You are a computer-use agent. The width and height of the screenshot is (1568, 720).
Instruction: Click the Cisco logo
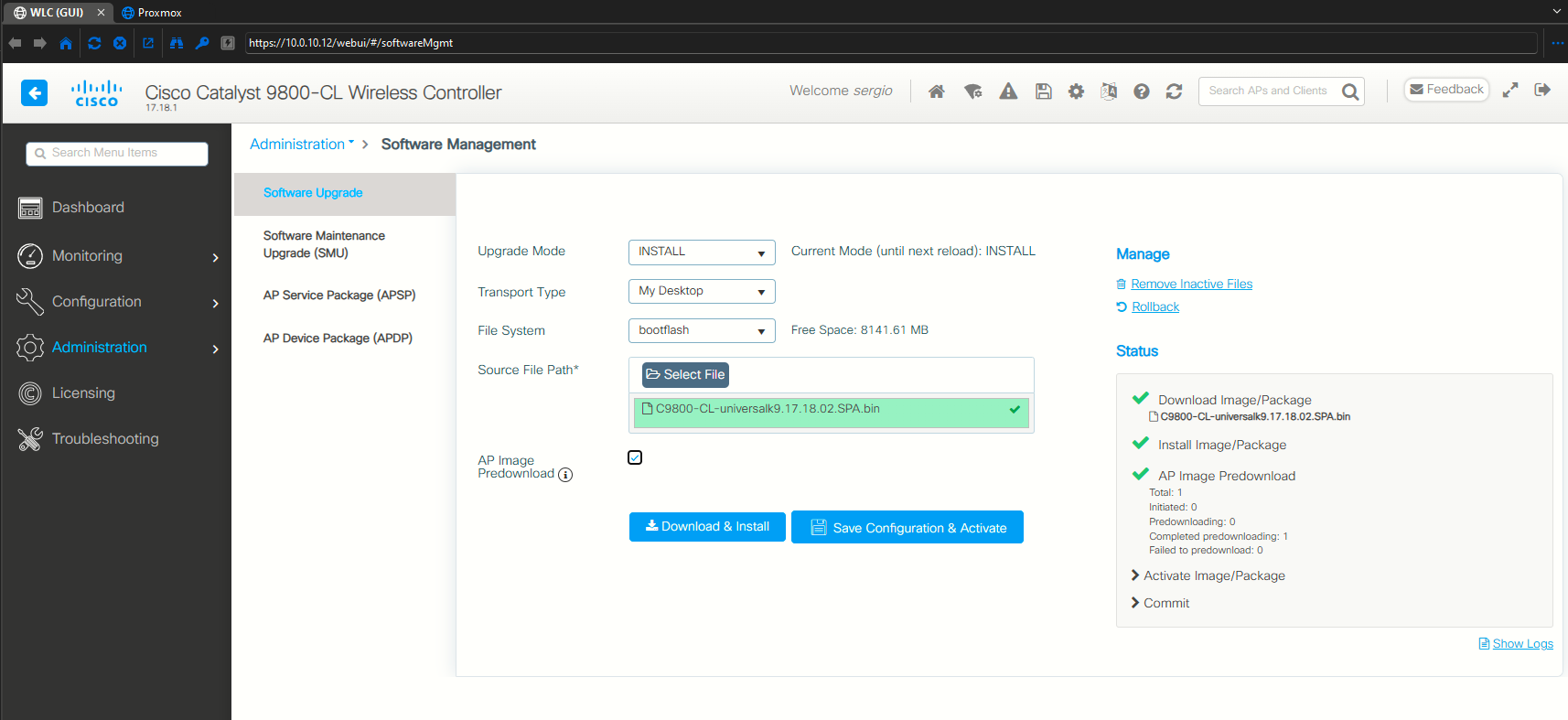tap(97, 93)
